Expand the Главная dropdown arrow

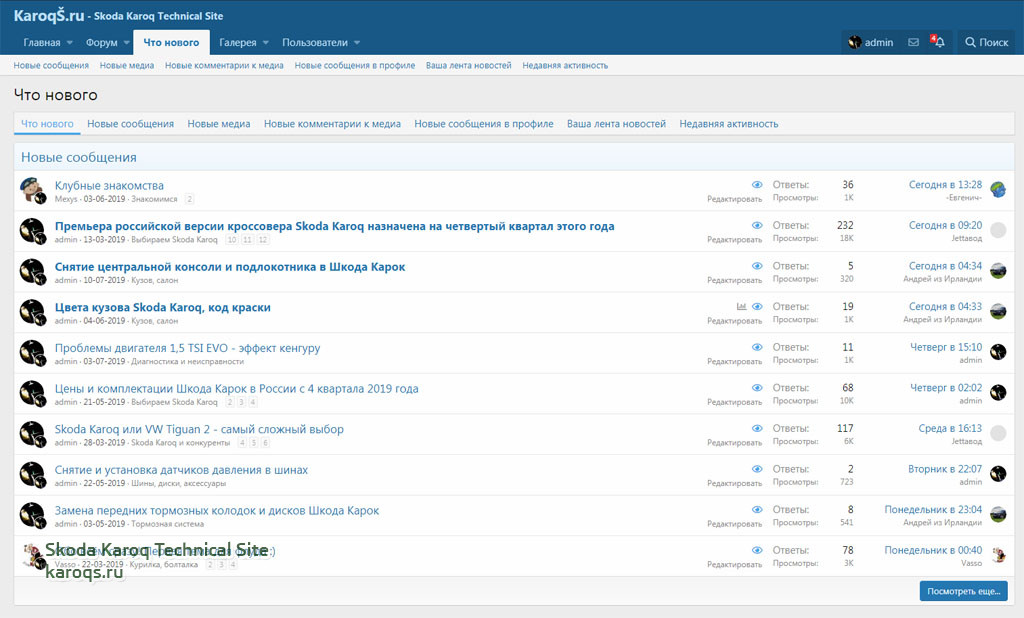click(70, 42)
